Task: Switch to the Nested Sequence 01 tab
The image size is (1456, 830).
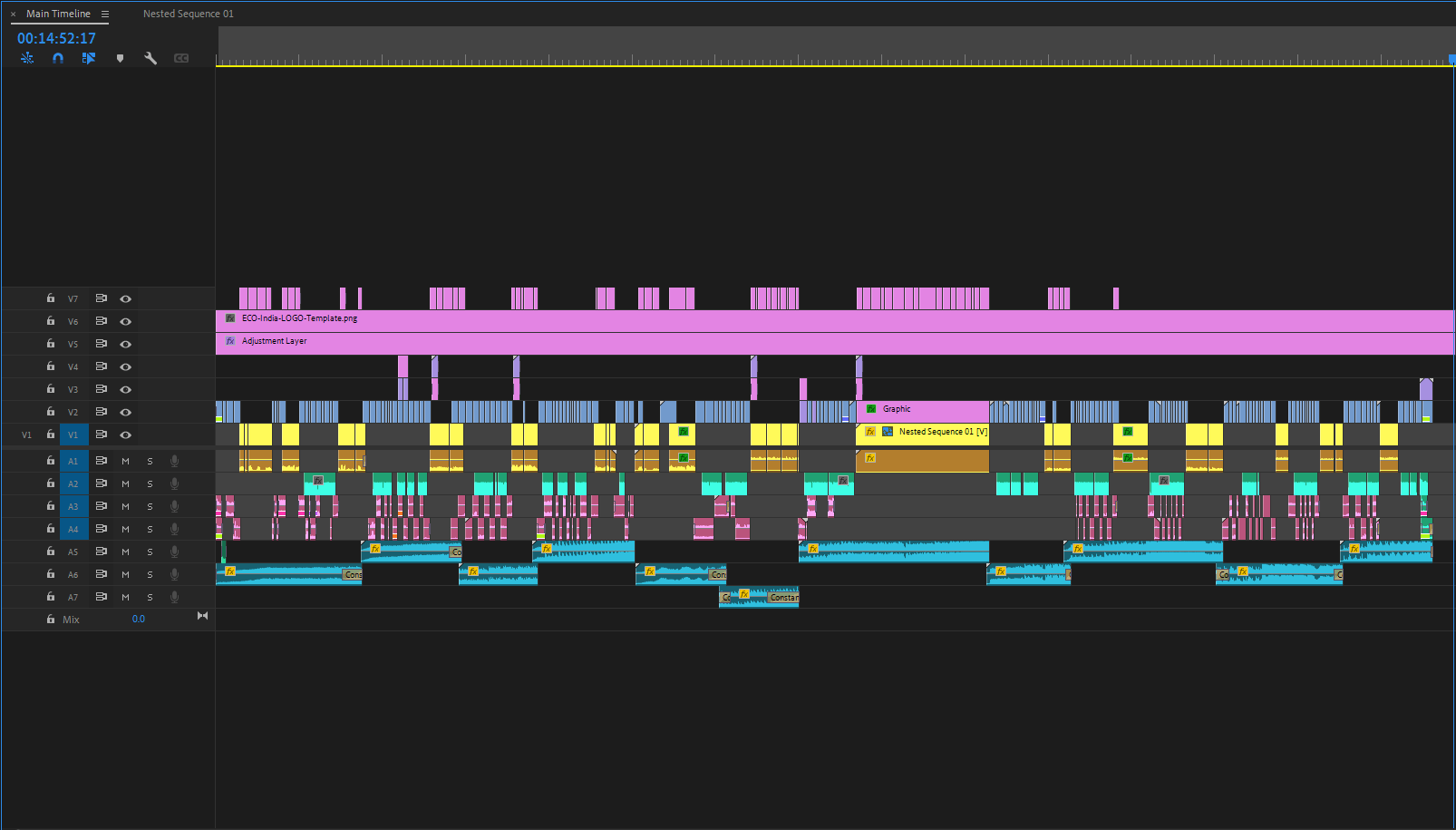Action: click(188, 13)
